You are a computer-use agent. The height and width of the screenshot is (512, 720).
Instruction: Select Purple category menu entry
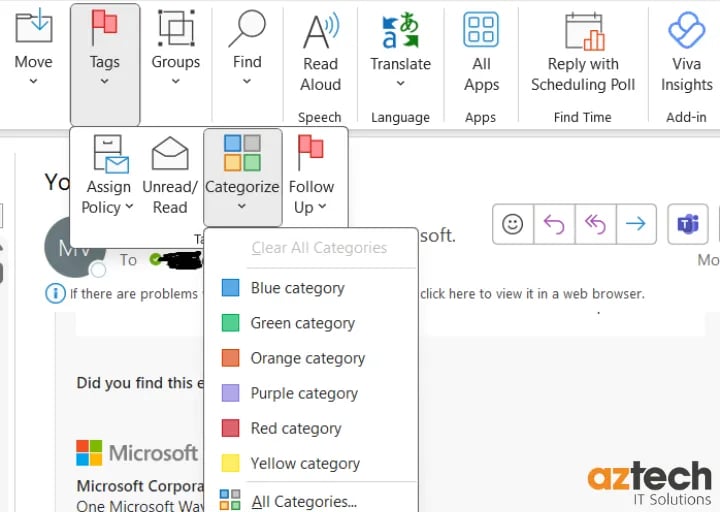[x=311, y=393]
